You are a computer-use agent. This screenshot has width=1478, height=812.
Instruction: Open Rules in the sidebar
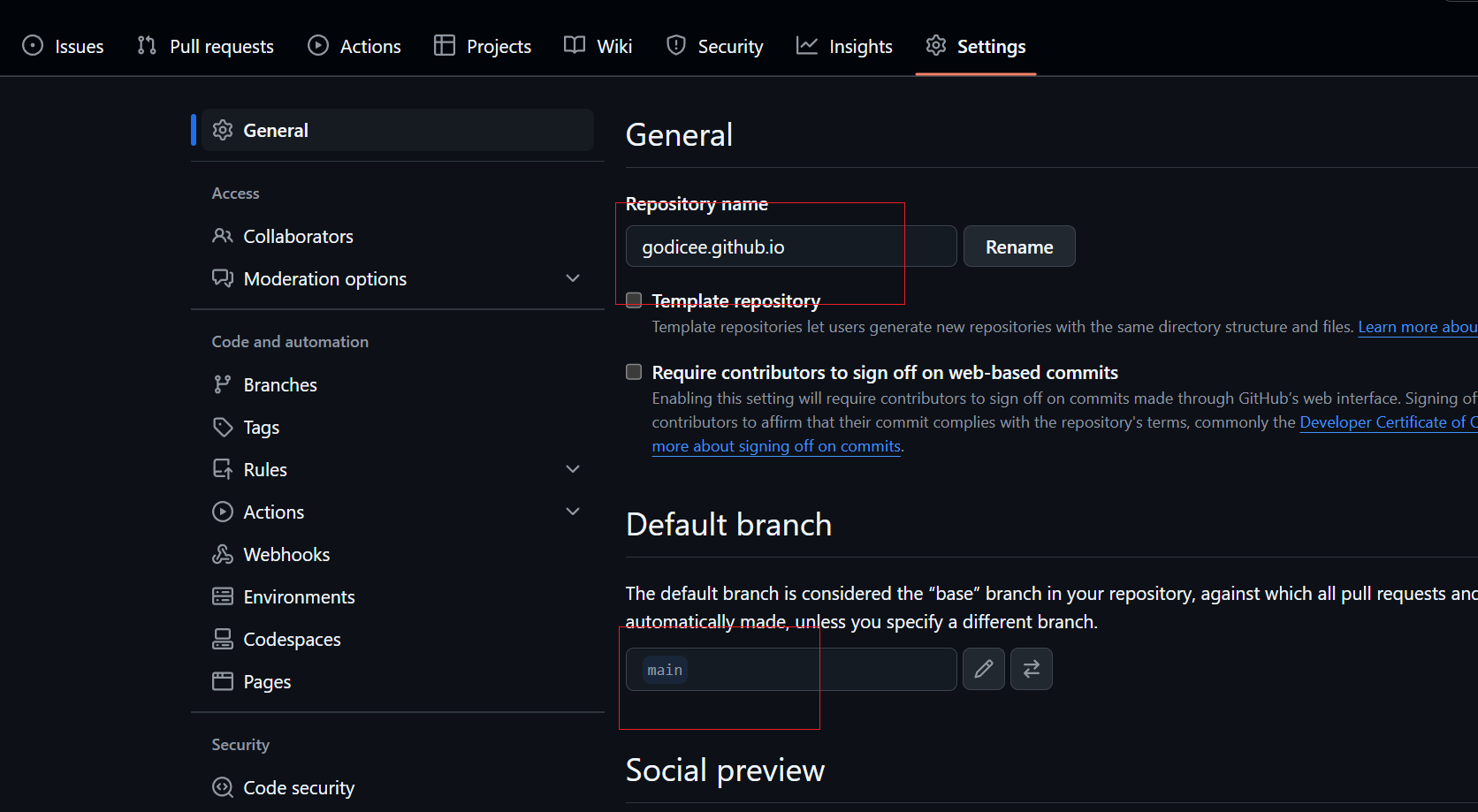pyautogui.click(x=398, y=469)
